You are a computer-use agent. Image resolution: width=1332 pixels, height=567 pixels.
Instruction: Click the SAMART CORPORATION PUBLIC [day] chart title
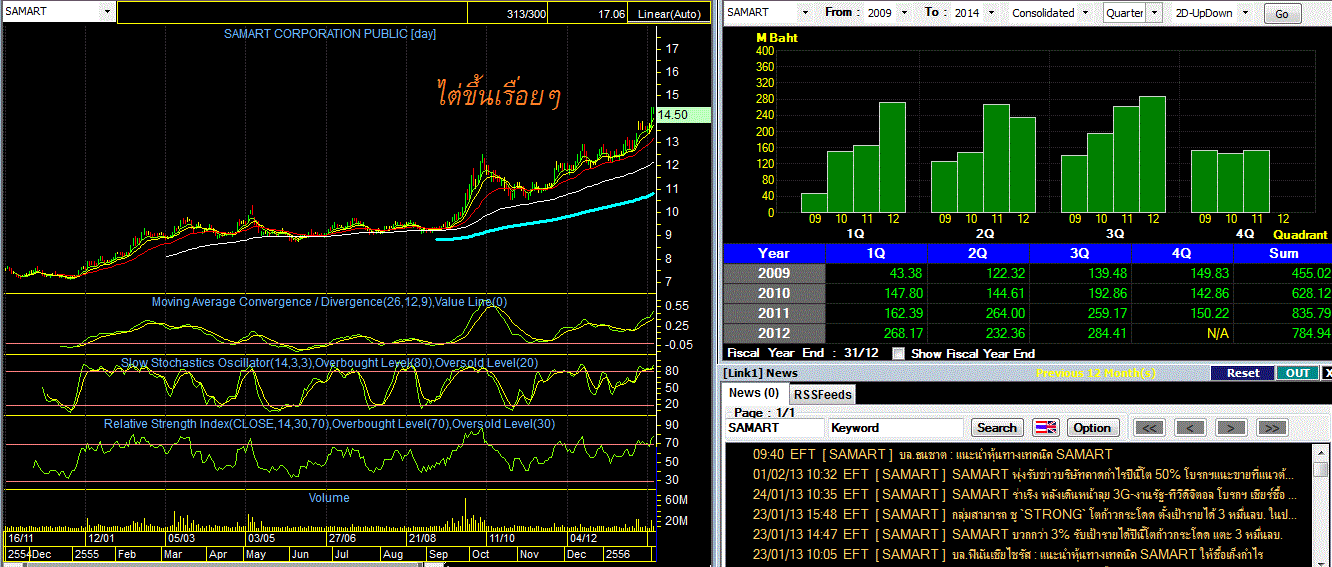(x=330, y=34)
